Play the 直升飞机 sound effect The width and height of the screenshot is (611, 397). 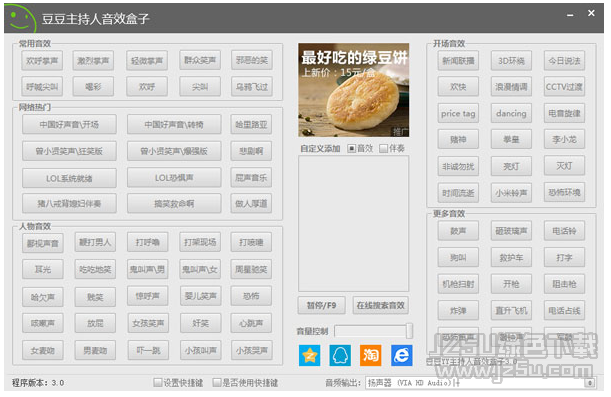511,311
